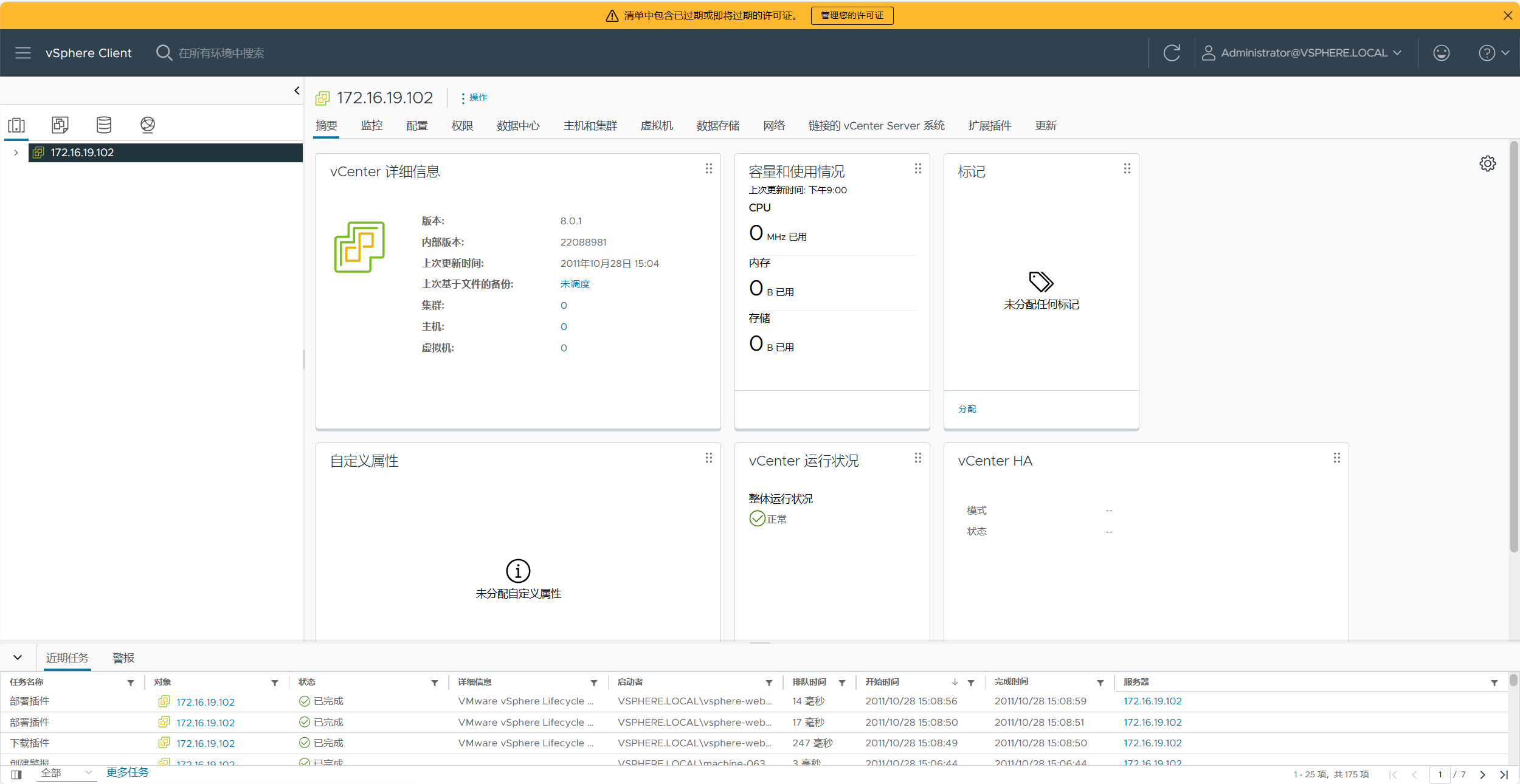Click the 更多任务 link
This screenshot has width=1520, height=784.
128,772
